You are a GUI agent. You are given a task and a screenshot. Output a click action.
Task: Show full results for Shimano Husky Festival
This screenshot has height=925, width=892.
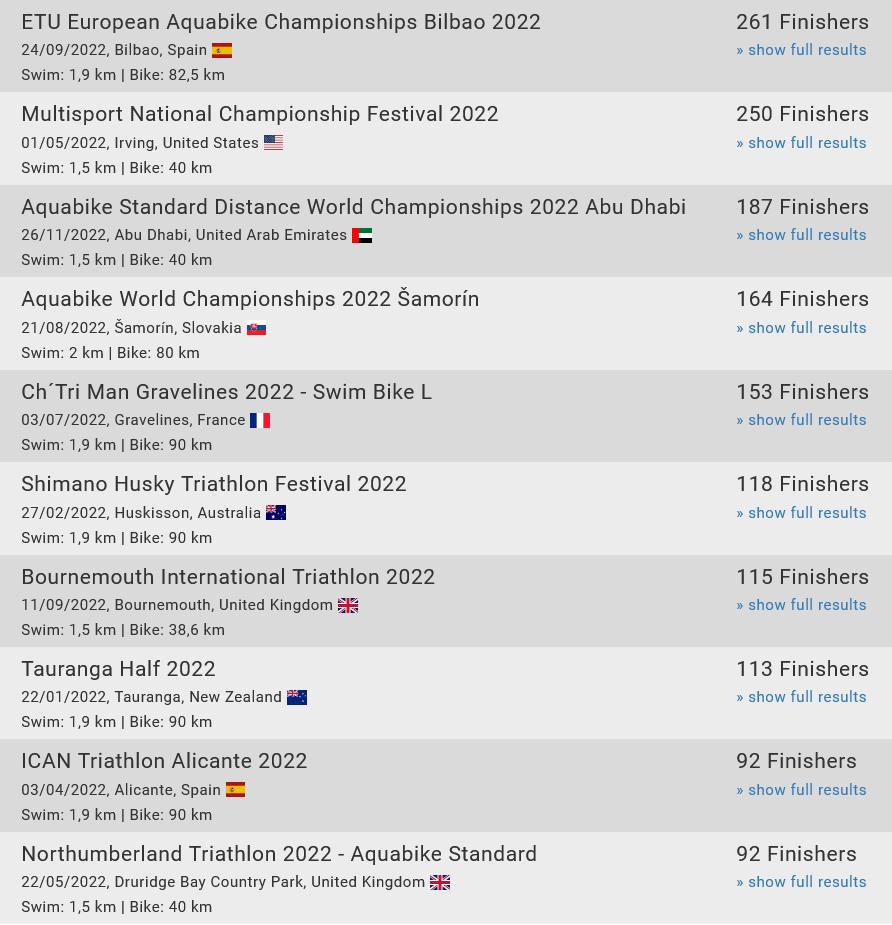(801, 513)
